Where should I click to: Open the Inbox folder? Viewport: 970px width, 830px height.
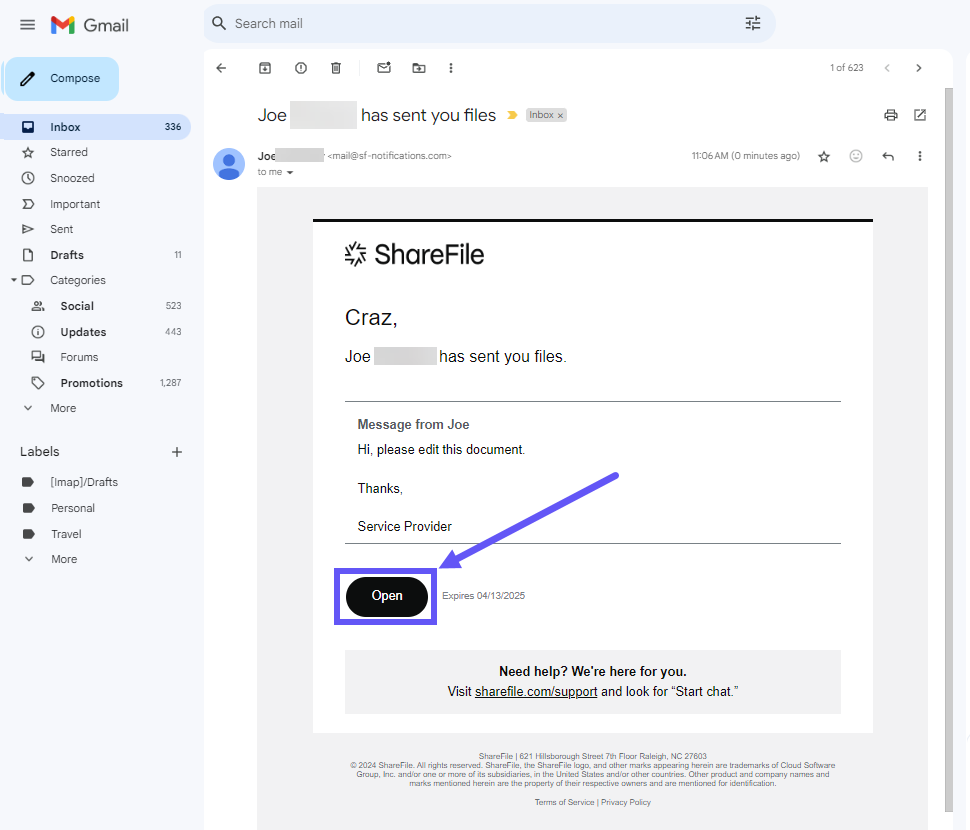[x=96, y=127]
